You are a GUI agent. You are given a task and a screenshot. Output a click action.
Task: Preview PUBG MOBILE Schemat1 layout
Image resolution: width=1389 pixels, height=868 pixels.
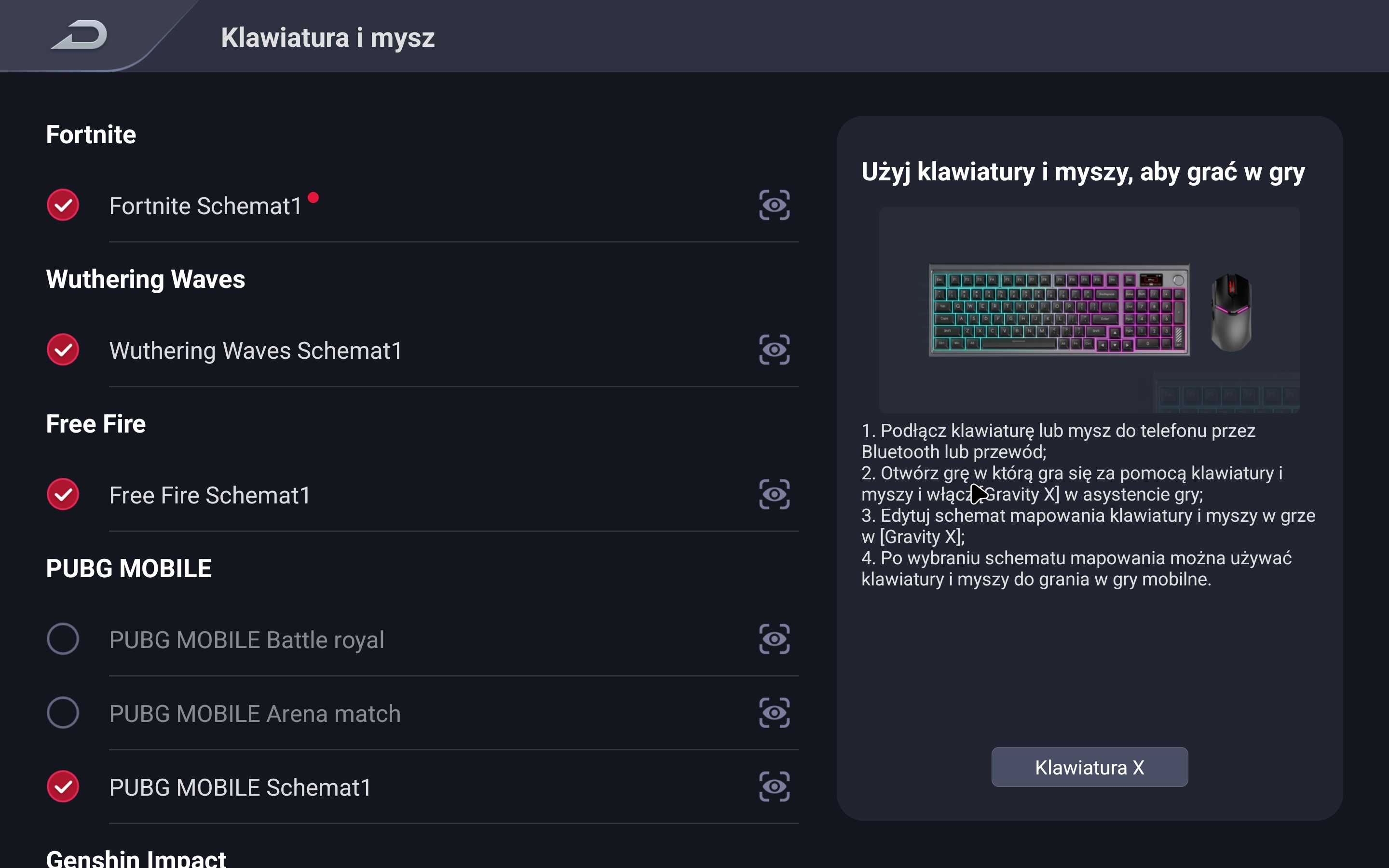pyautogui.click(x=774, y=787)
